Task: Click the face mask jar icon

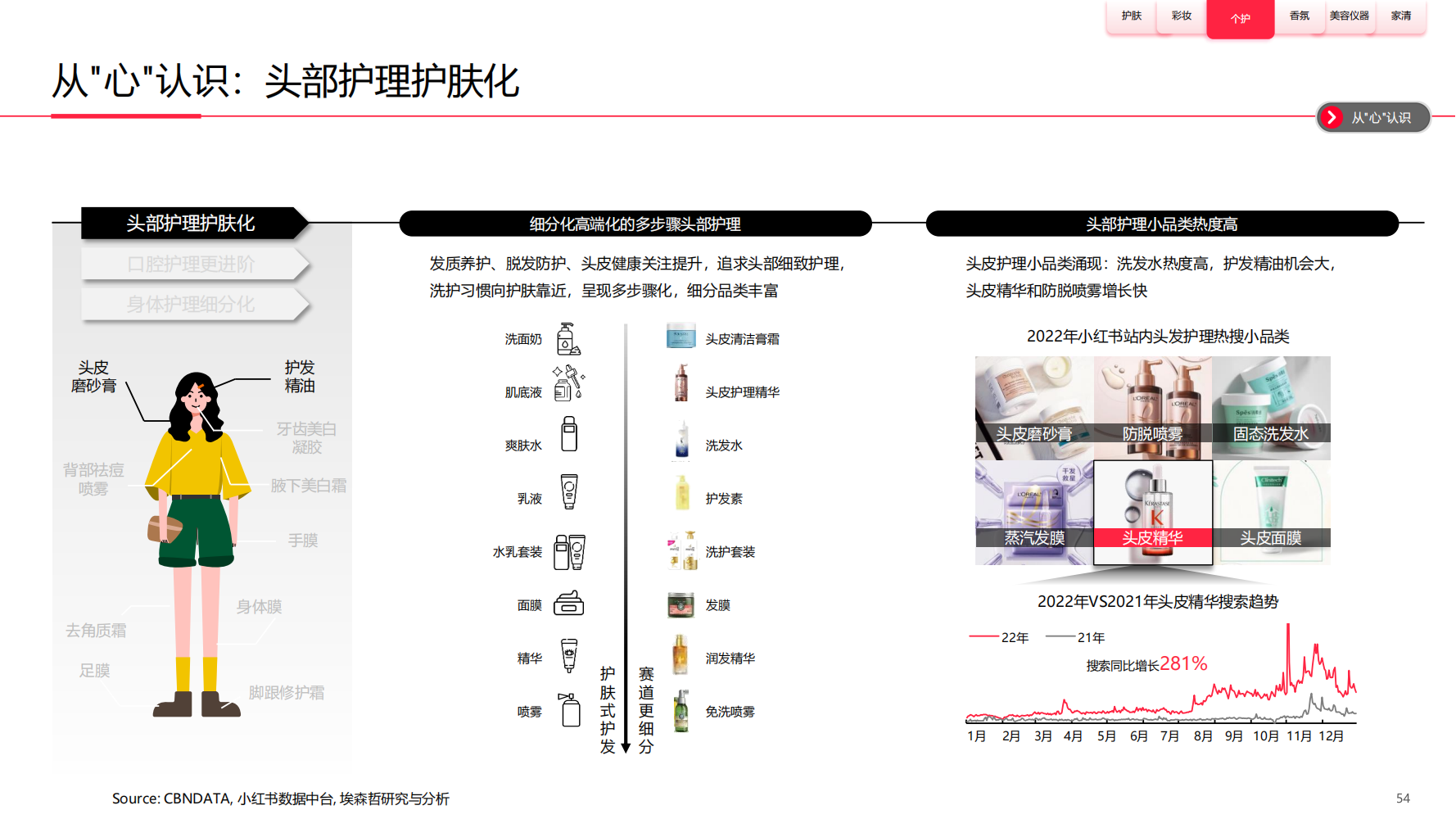Action: coord(568,604)
